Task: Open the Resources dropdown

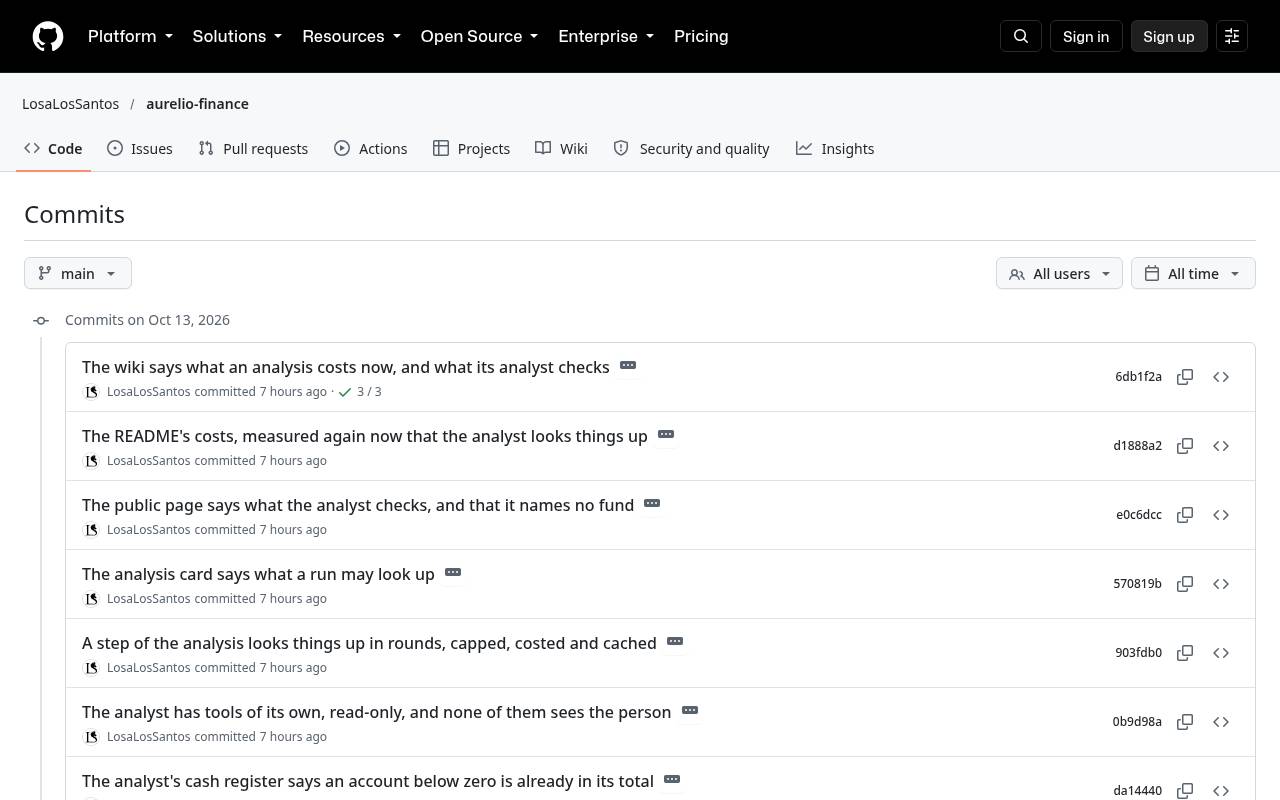Action: point(351,36)
